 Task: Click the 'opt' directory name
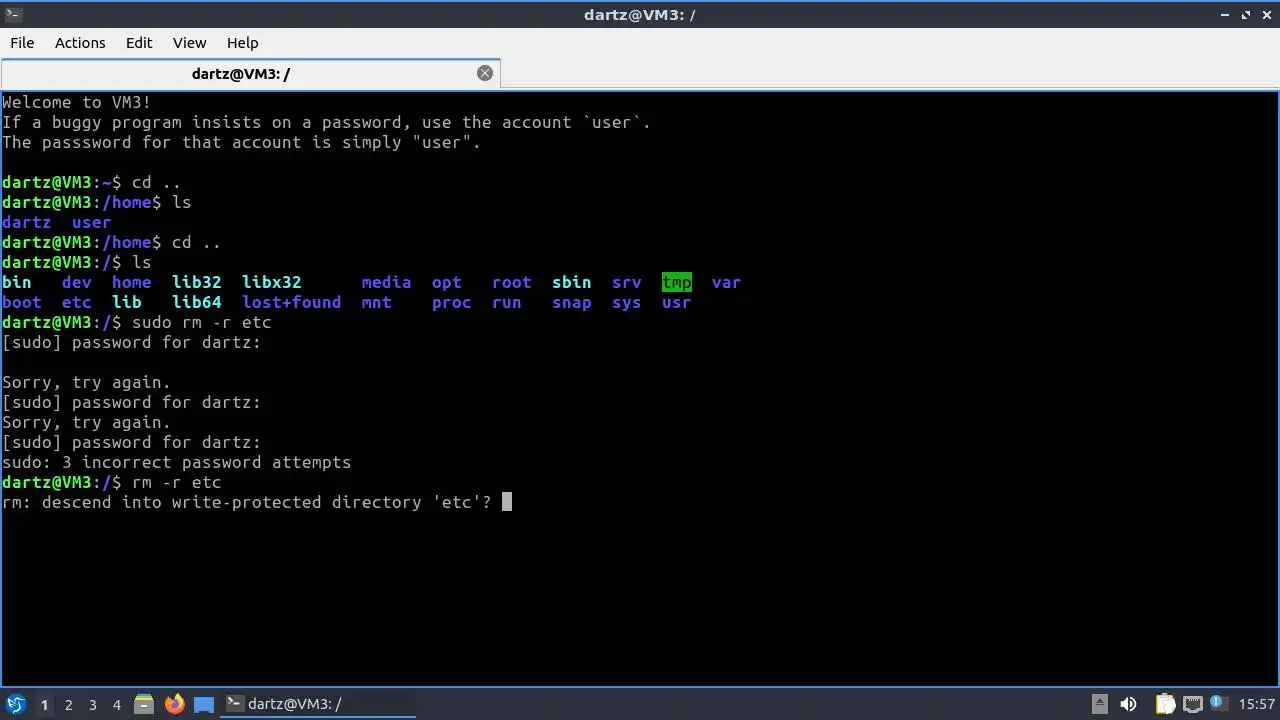click(x=447, y=283)
